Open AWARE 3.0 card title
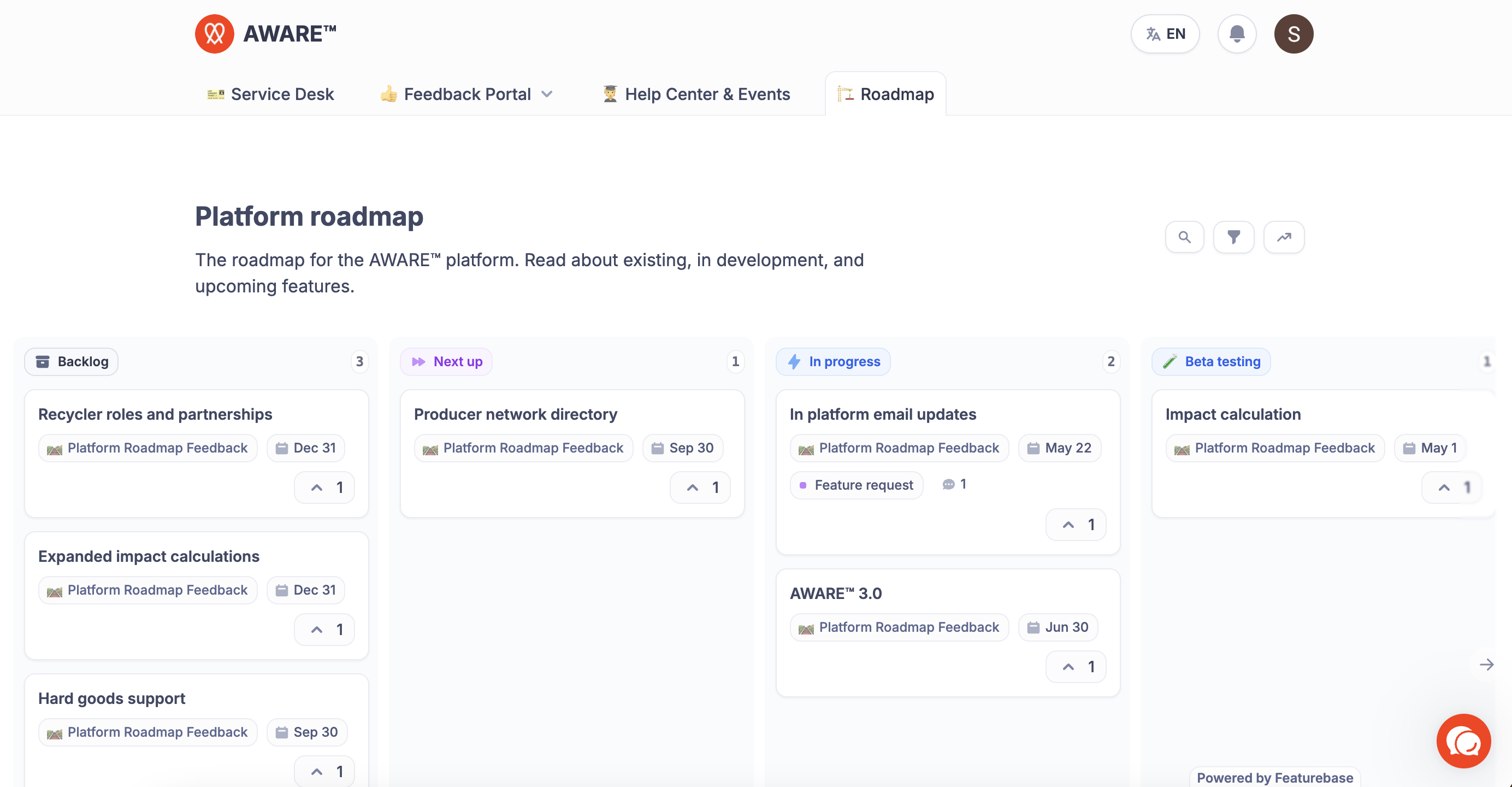Screen dimensions: 1512x787 (x=836, y=593)
